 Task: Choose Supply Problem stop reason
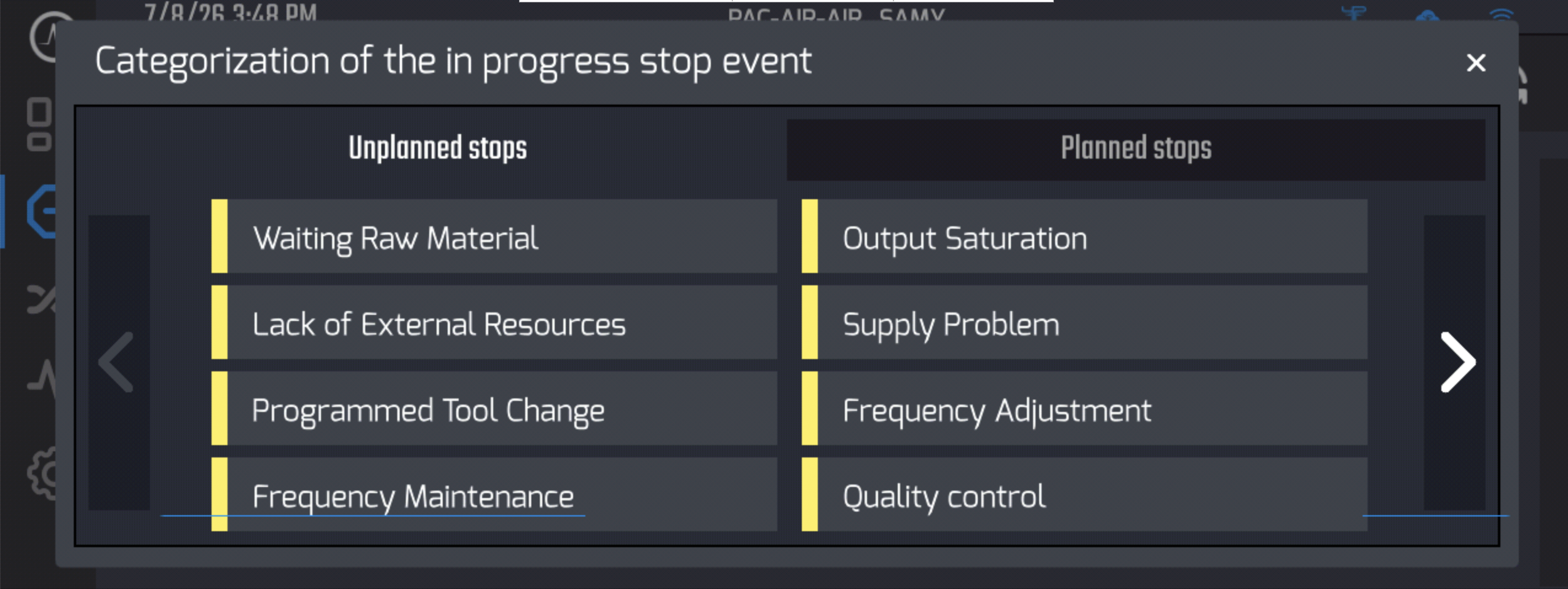1085,322
